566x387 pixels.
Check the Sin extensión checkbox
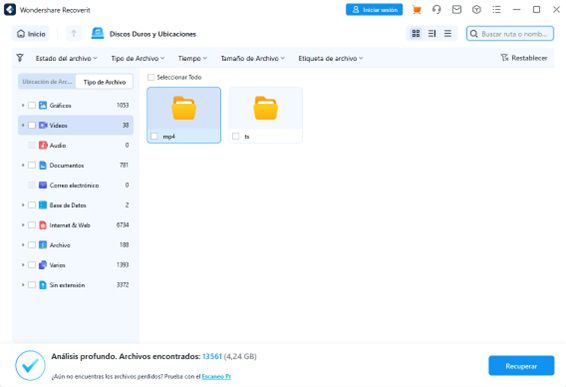pos(32,285)
